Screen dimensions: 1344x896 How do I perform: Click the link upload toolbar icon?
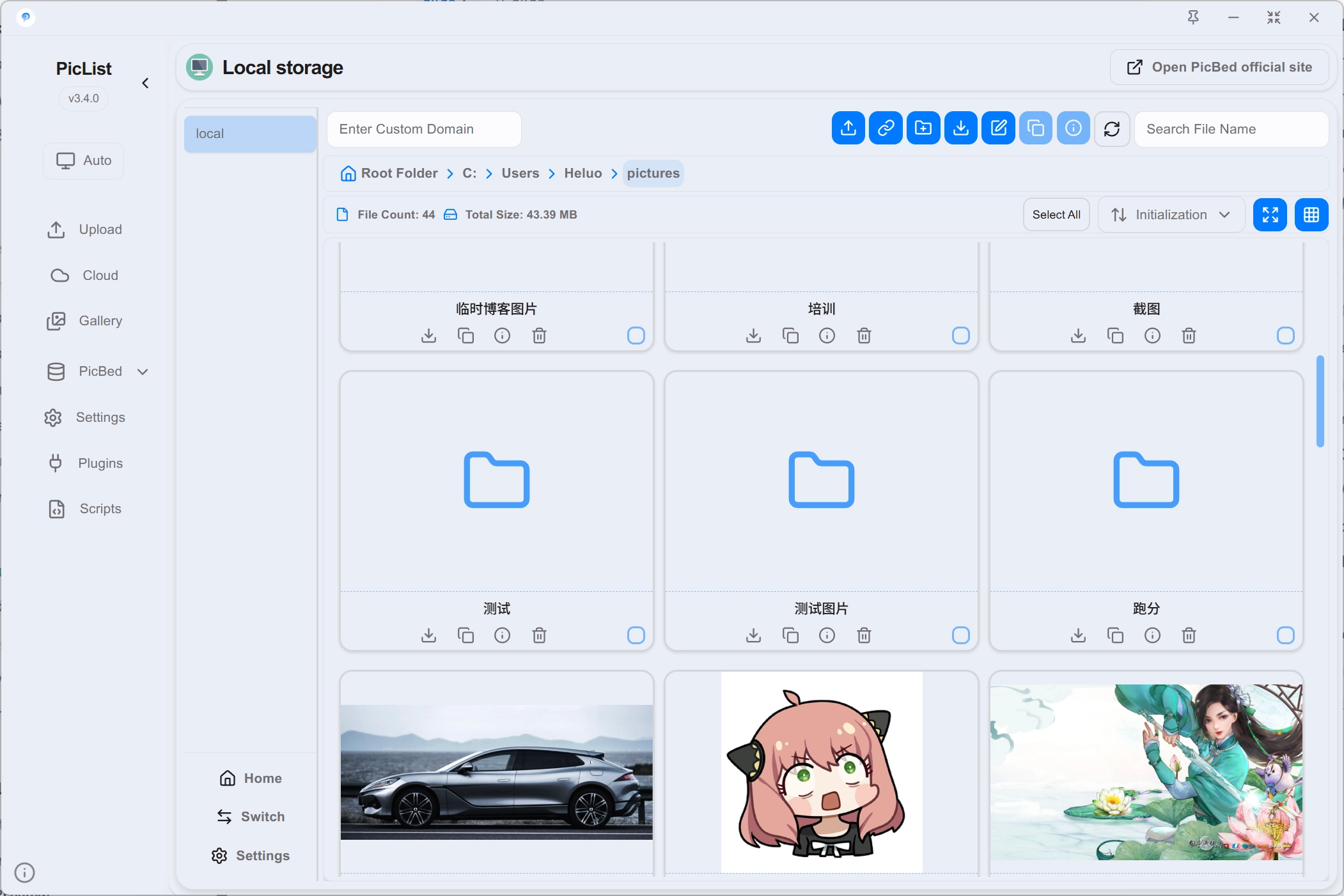point(886,128)
